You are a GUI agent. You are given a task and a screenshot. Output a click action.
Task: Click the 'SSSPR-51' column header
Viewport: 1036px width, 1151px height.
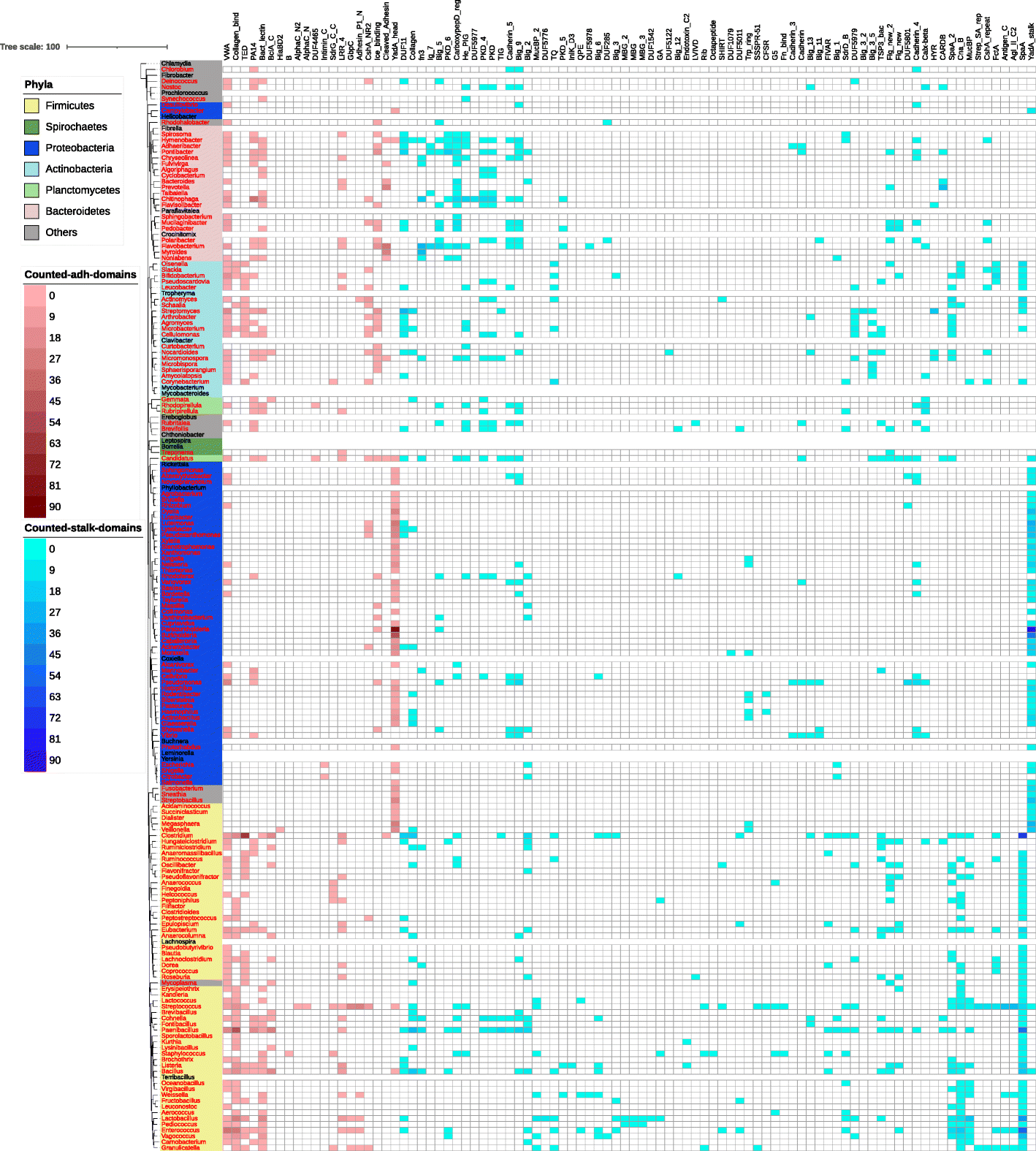click(757, 42)
